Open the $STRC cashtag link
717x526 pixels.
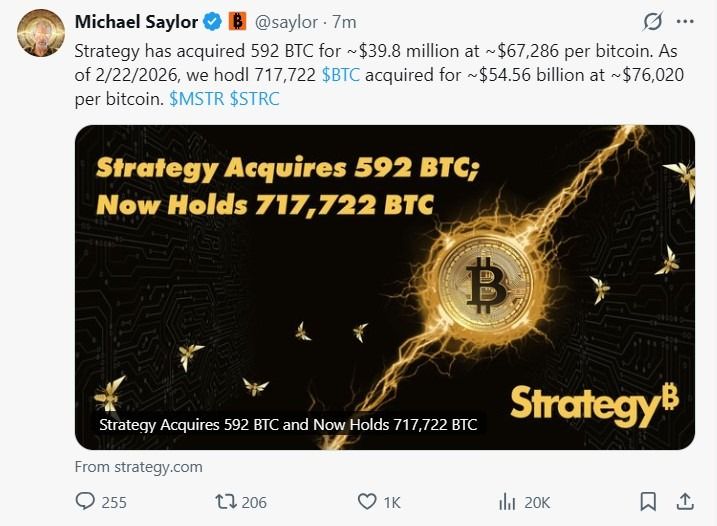(x=255, y=101)
